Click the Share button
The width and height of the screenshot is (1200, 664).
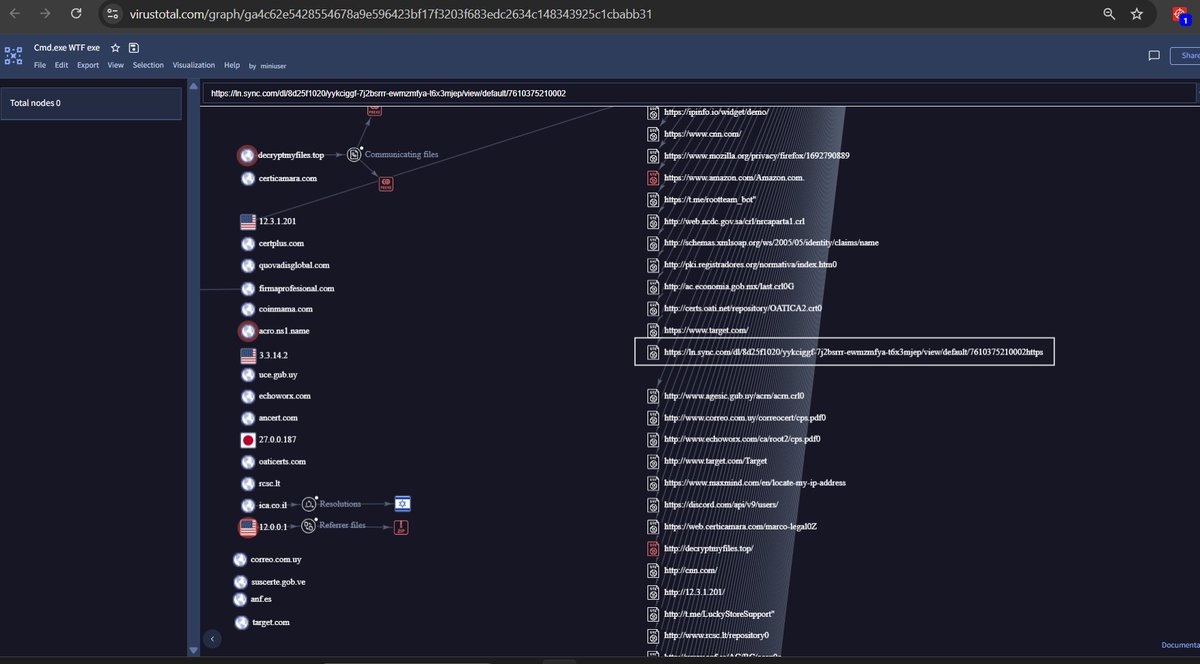coord(1185,56)
